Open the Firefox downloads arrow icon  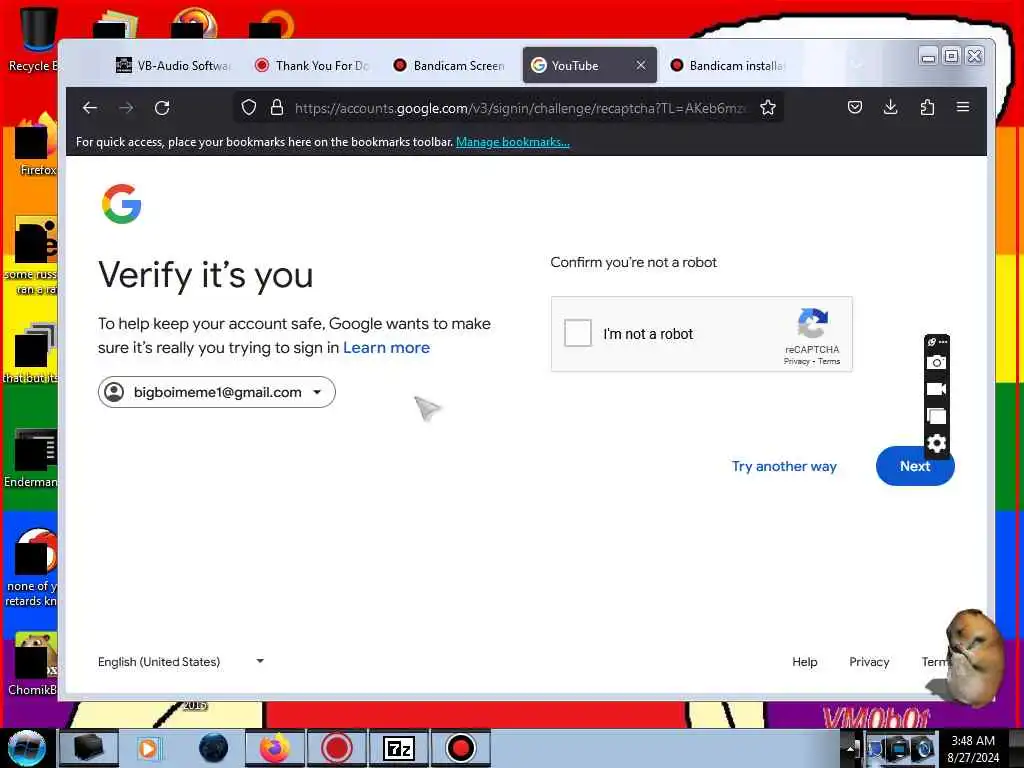[x=890, y=107]
